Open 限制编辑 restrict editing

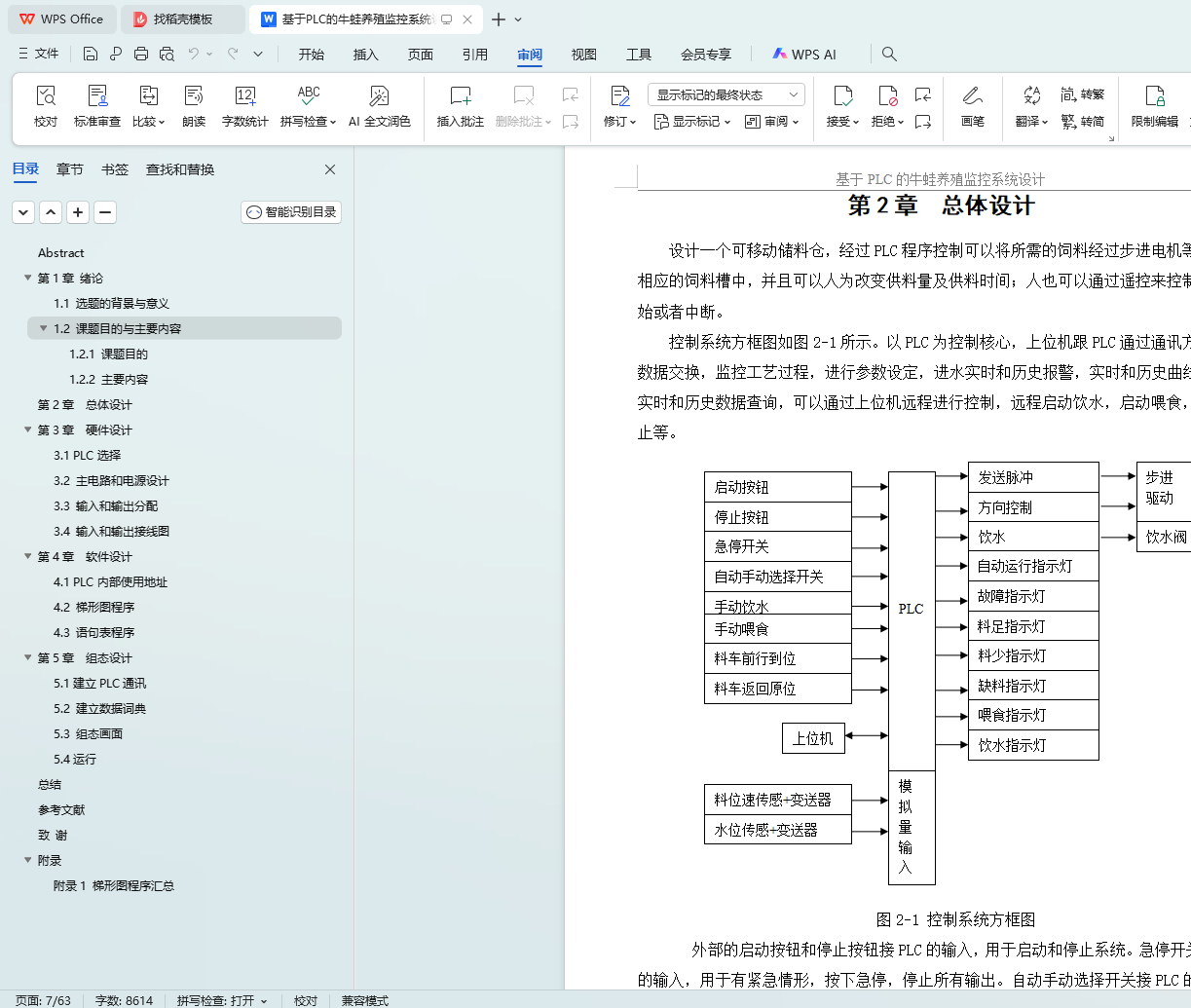click(1155, 106)
